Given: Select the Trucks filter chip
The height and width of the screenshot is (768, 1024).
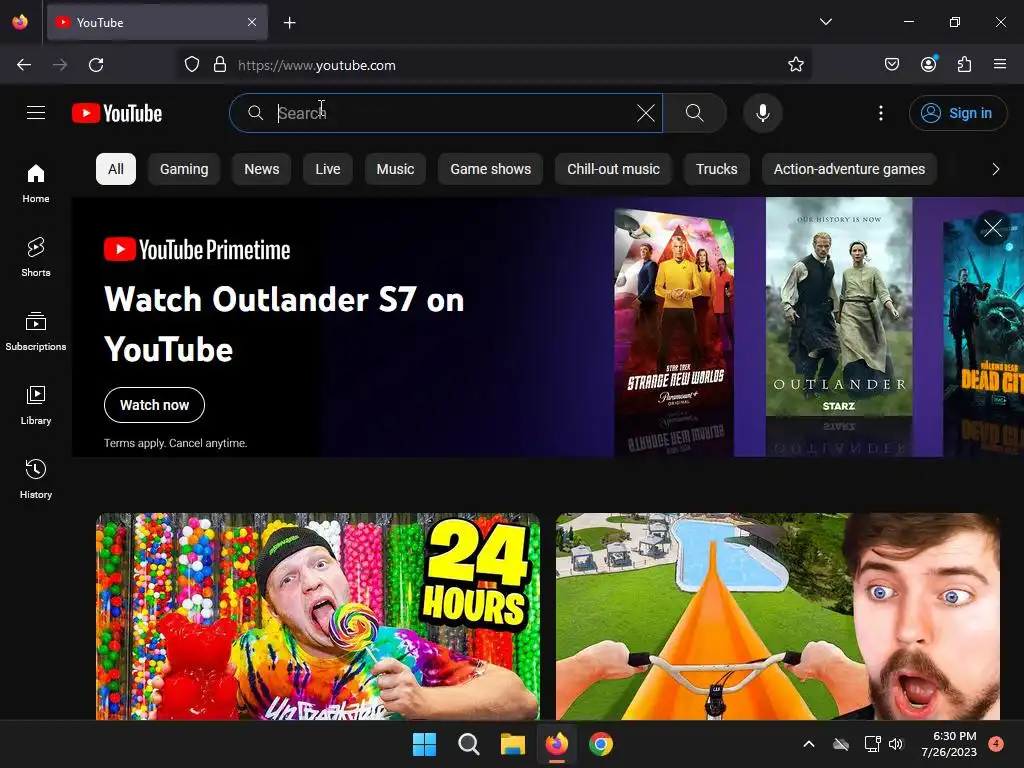Looking at the screenshot, I should pos(716,169).
